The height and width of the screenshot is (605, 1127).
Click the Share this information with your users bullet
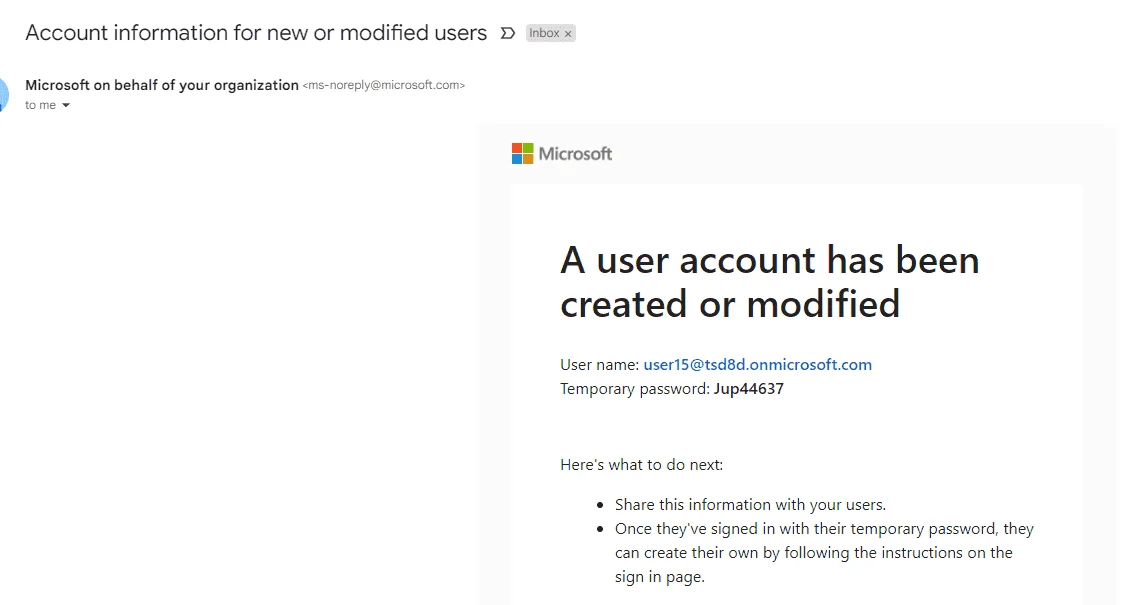coord(750,504)
